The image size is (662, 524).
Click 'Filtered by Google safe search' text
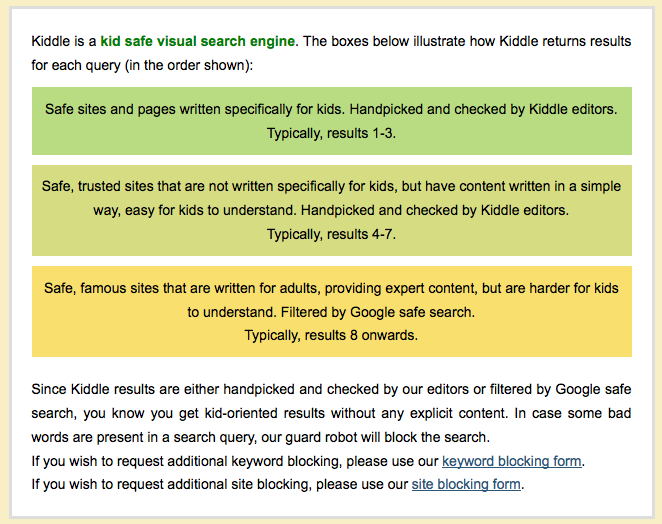[x=378, y=312]
